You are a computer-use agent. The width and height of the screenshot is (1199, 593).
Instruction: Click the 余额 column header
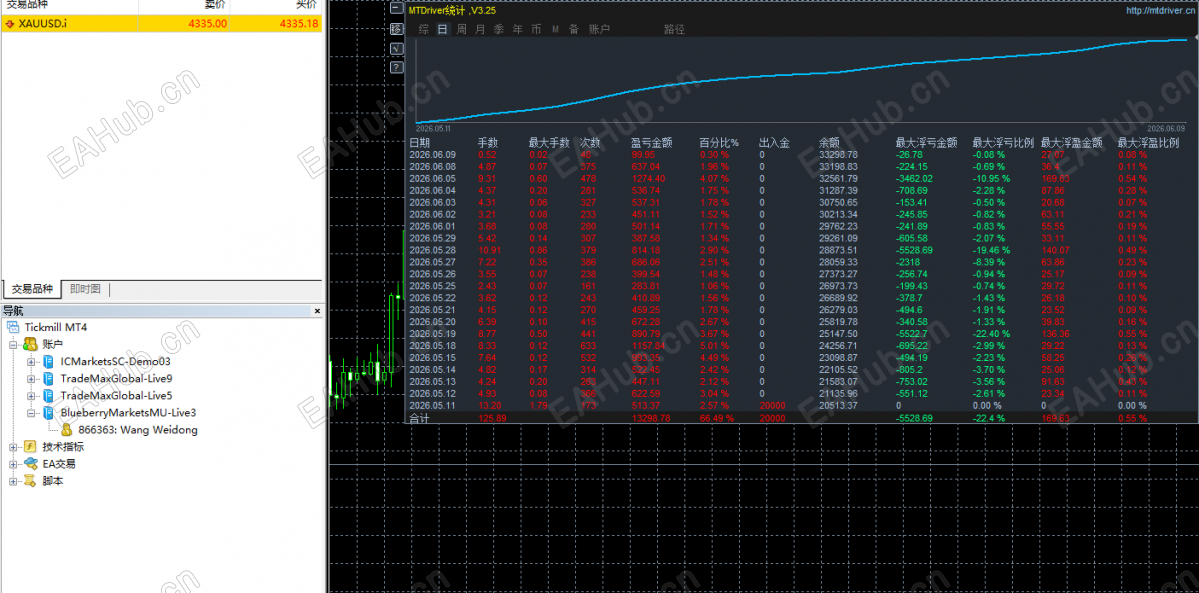[x=829, y=143]
